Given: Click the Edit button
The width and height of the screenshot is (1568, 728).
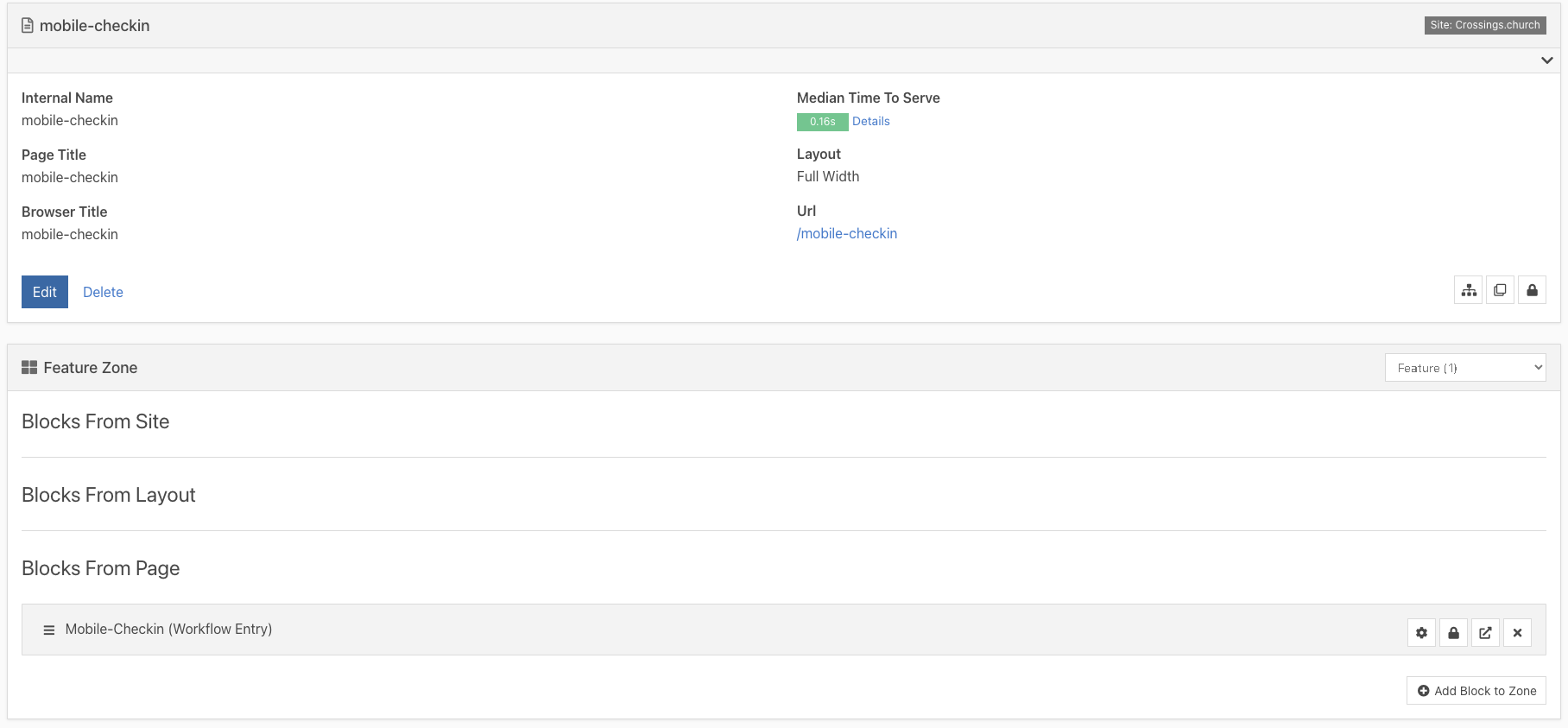Looking at the screenshot, I should [45, 292].
